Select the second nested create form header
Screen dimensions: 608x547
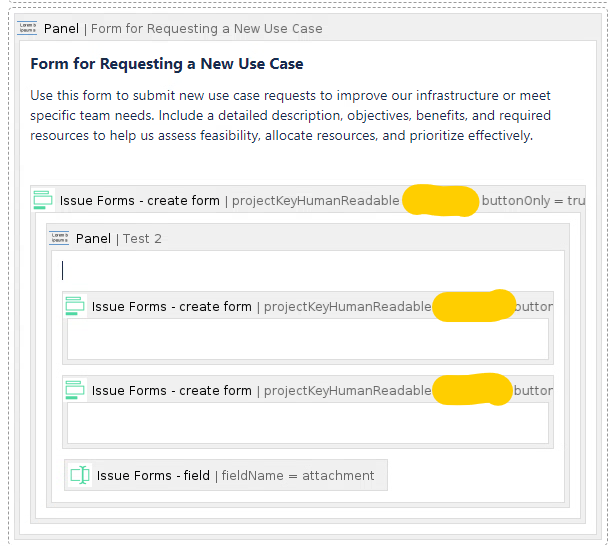308,390
